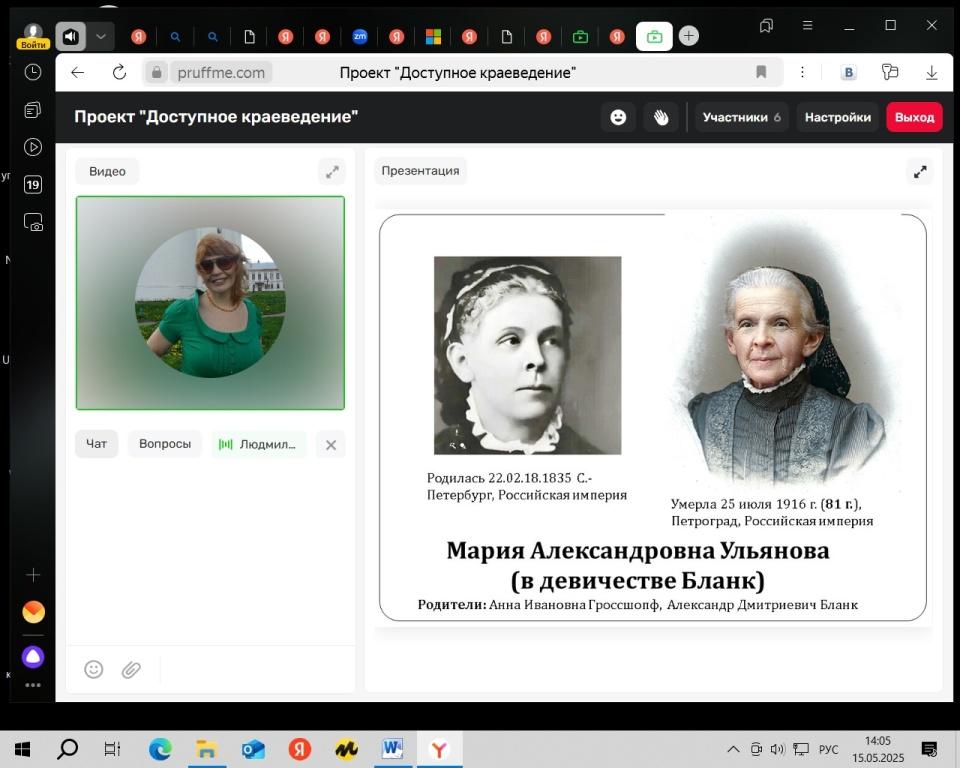960x768 pixels.
Task: Switch to the Zoom 'zm' browser tab
Action: click(x=360, y=36)
